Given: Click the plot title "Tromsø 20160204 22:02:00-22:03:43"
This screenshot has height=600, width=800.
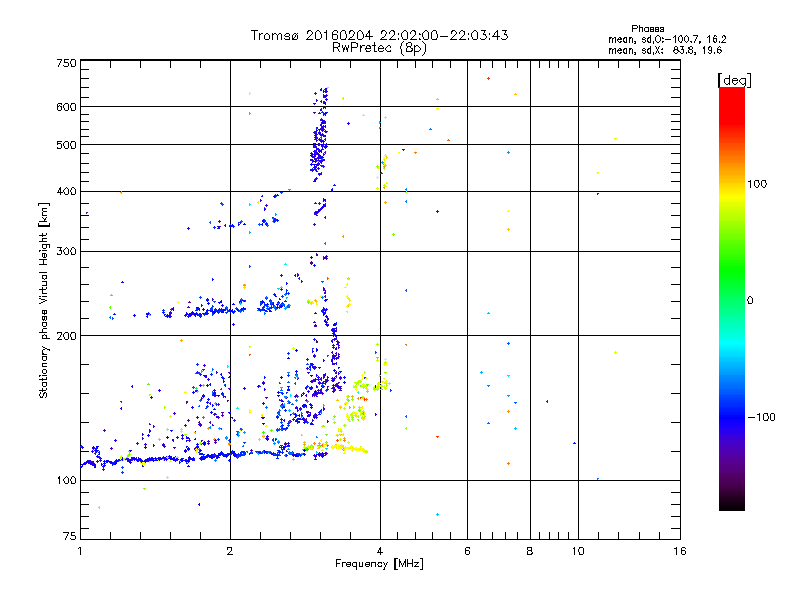Looking at the screenshot, I should tap(379, 35).
